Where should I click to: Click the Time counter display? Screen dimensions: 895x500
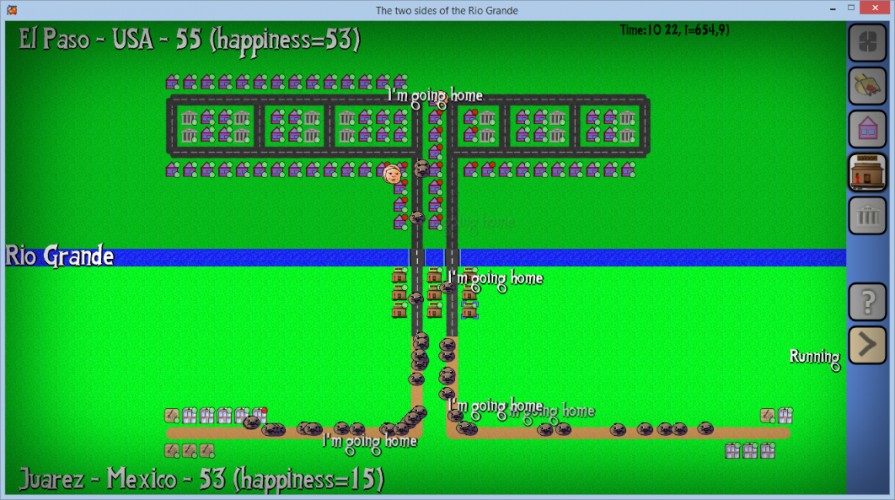click(674, 30)
